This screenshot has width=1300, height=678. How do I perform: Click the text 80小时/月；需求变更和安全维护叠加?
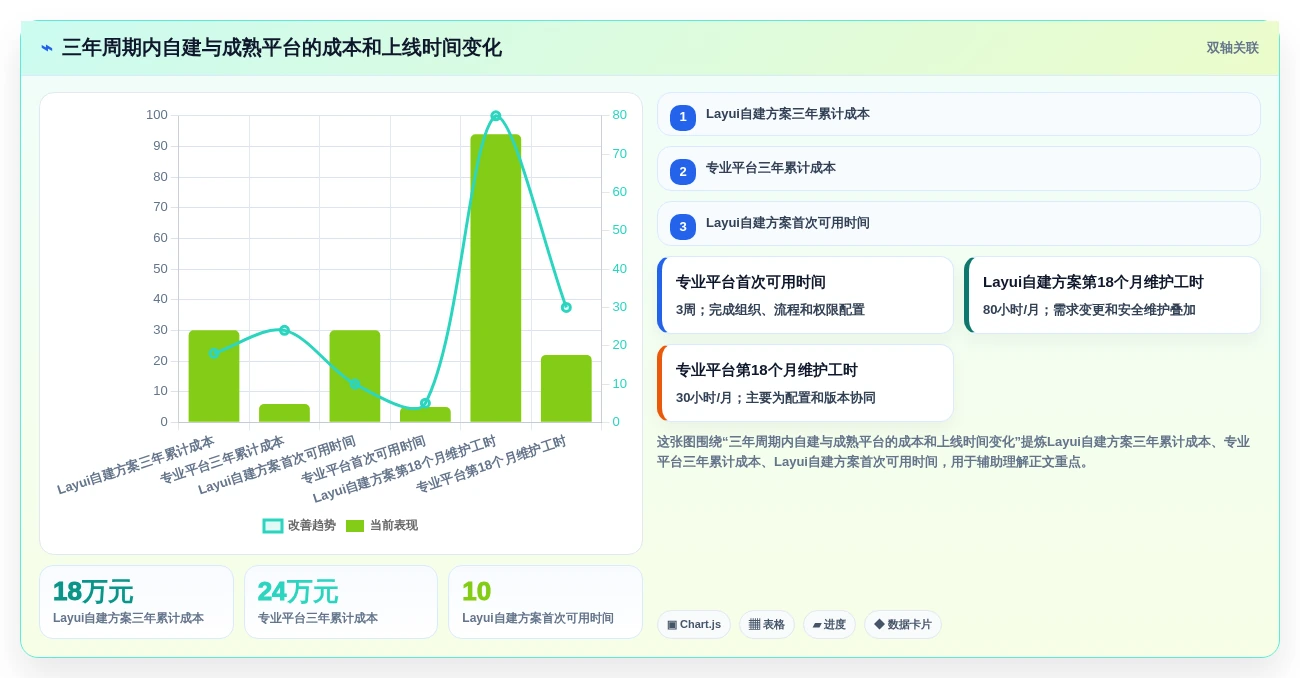point(1089,310)
